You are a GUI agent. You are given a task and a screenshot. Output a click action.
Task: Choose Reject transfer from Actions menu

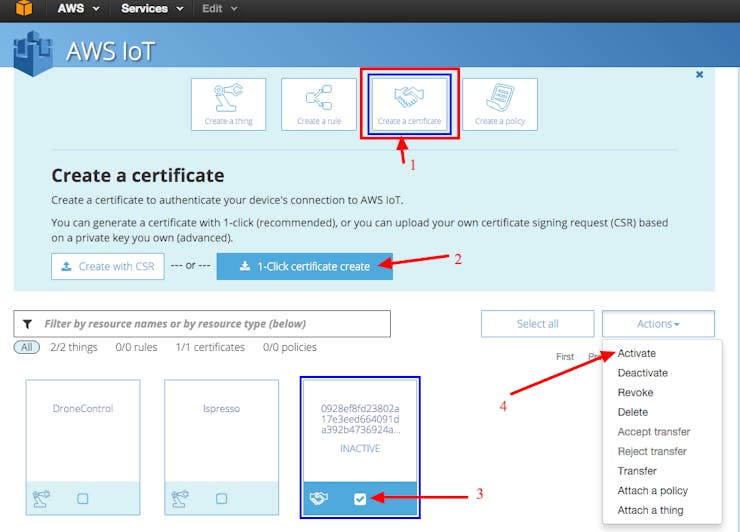click(x=652, y=451)
